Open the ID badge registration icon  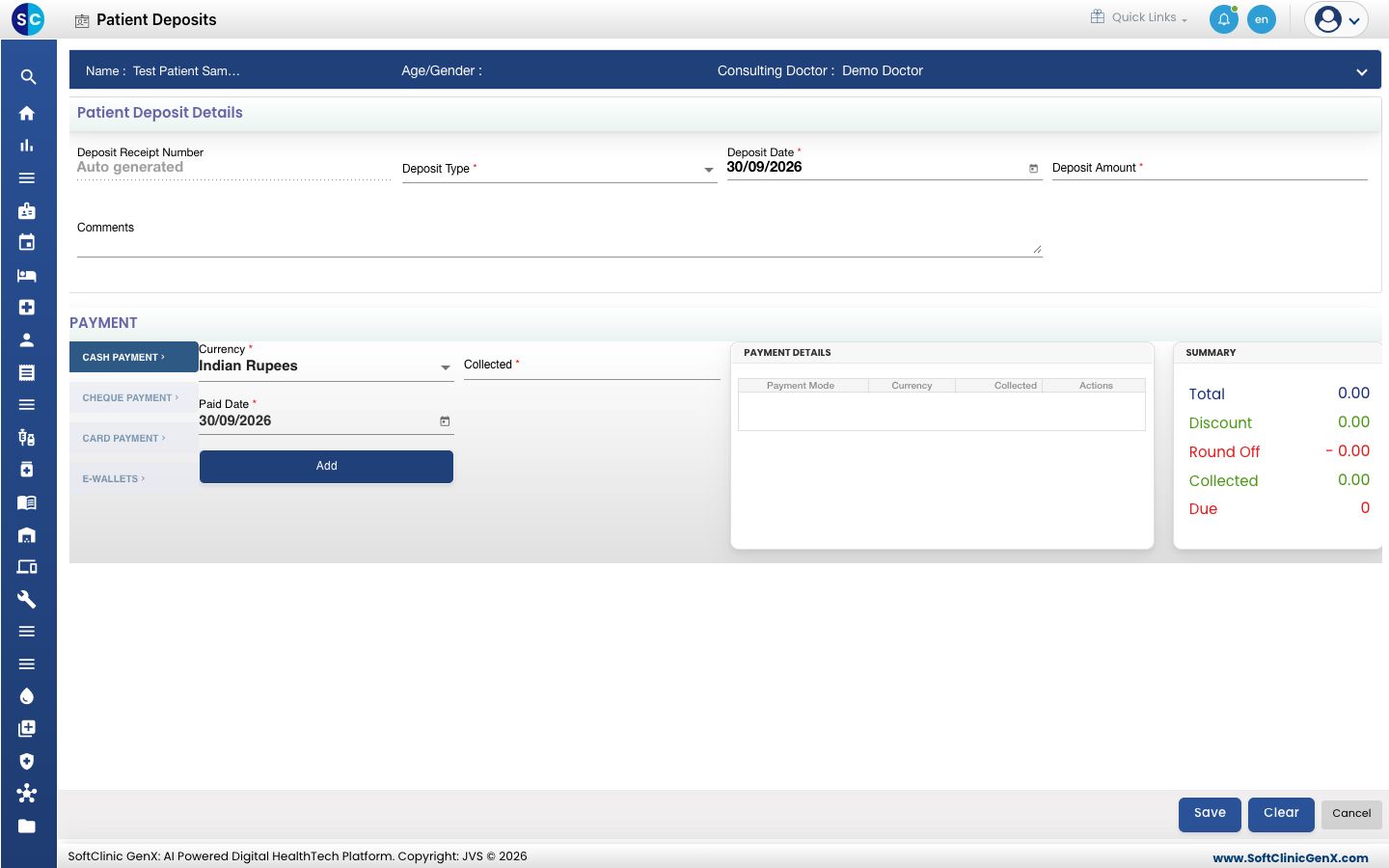click(x=27, y=210)
